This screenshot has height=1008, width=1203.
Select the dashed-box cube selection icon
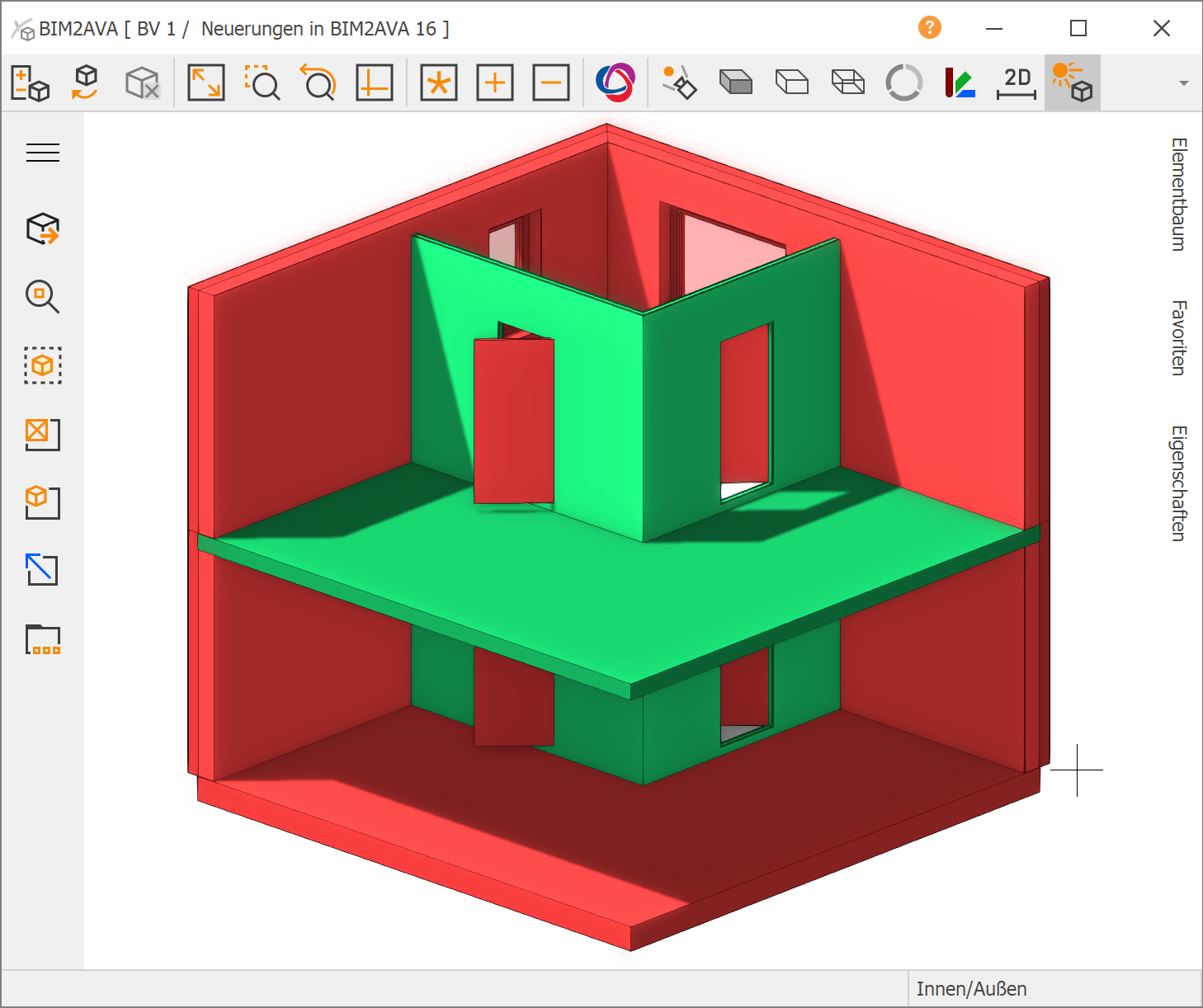[x=43, y=365]
